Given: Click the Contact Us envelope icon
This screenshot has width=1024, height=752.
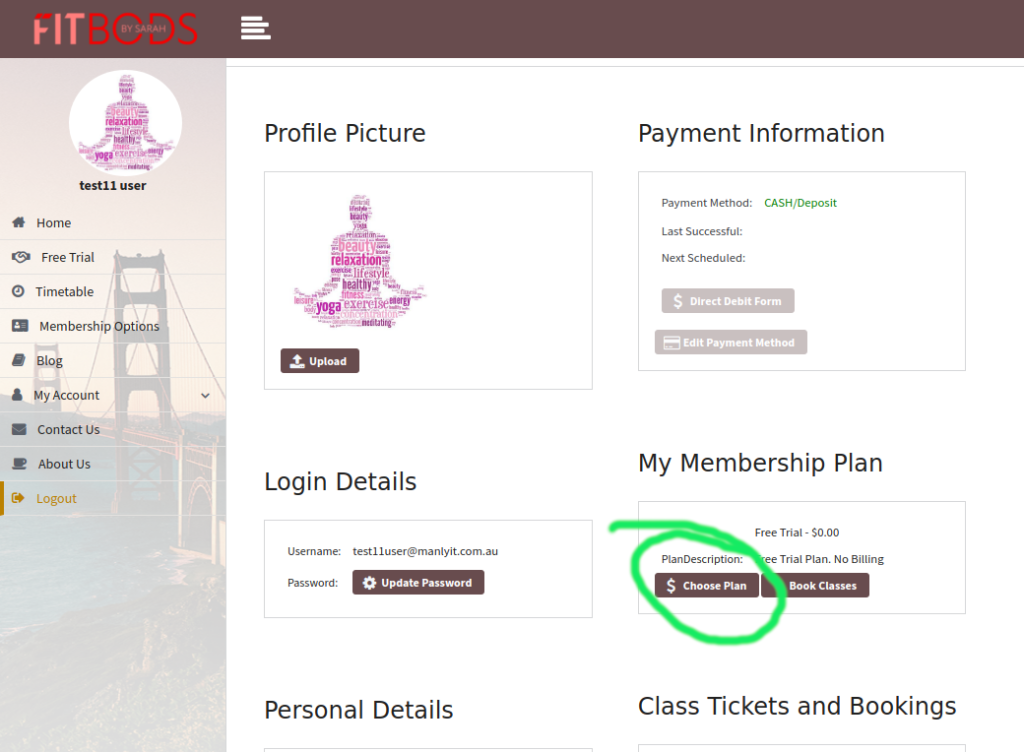Looking at the screenshot, I should pyautogui.click(x=19, y=430).
